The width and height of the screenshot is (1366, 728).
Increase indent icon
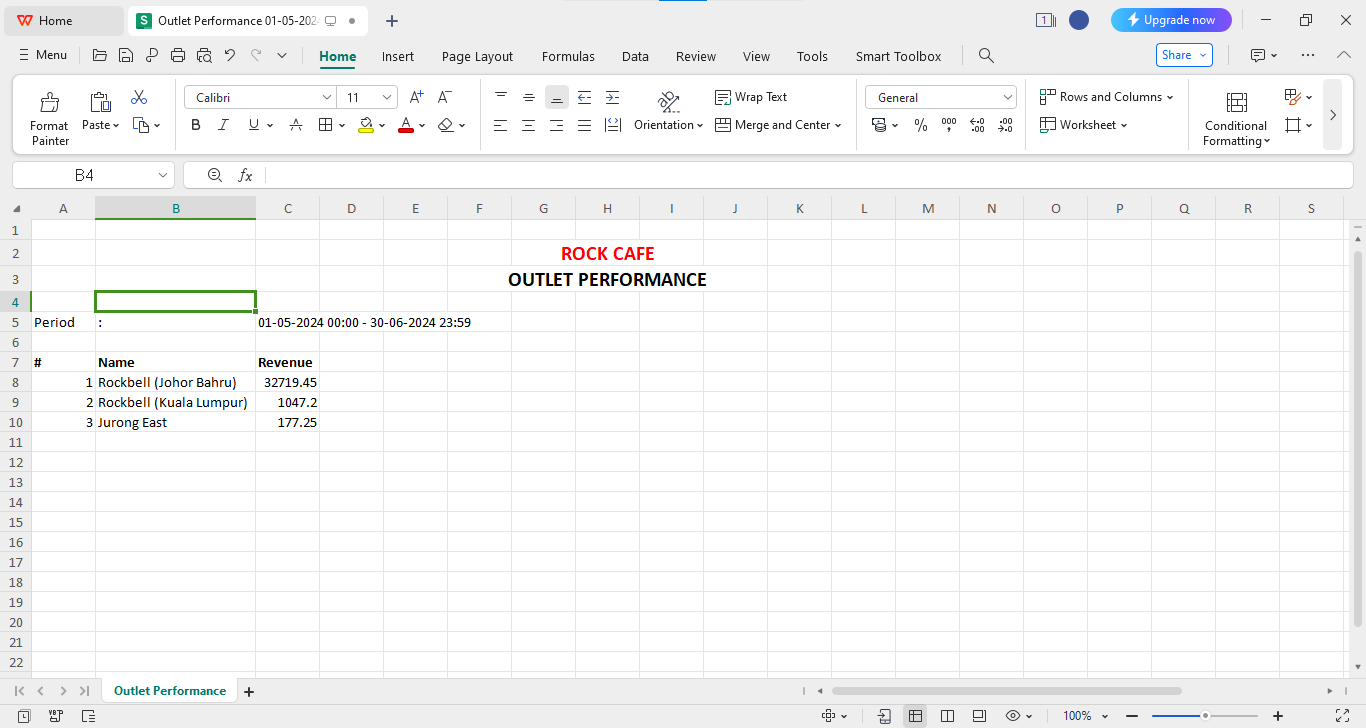(613, 97)
